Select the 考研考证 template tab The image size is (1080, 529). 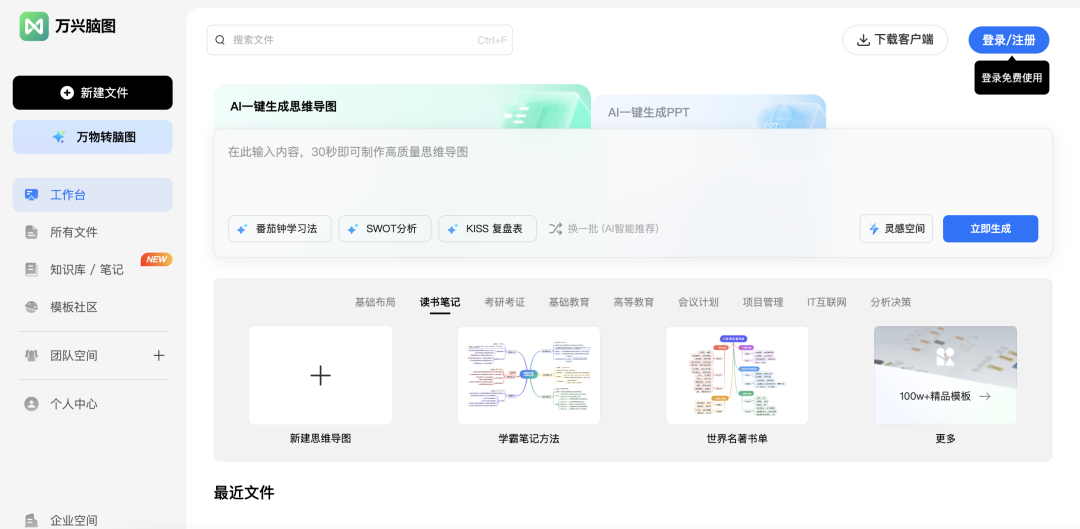[x=504, y=302]
